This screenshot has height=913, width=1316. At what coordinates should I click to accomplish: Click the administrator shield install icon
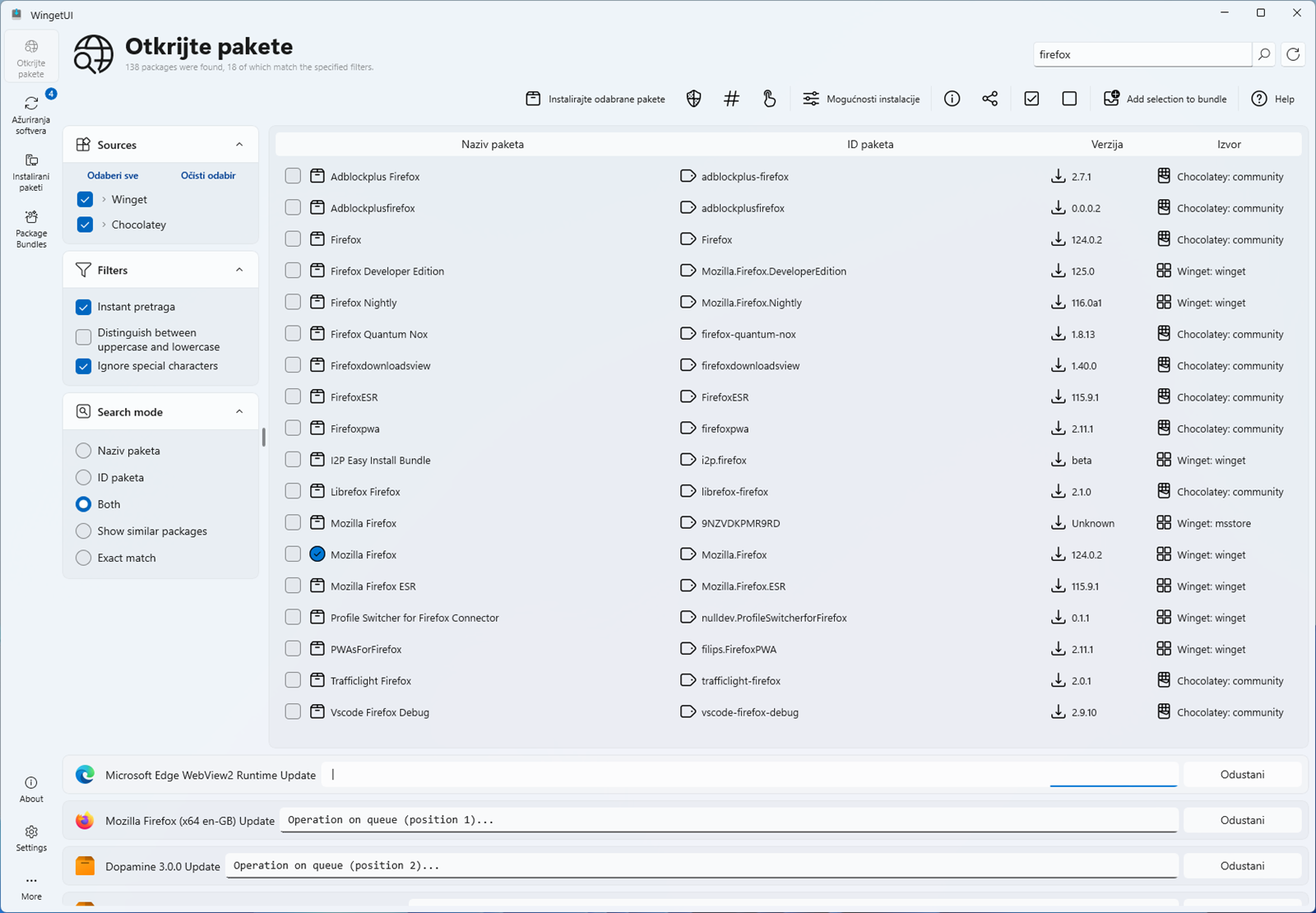tap(693, 99)
